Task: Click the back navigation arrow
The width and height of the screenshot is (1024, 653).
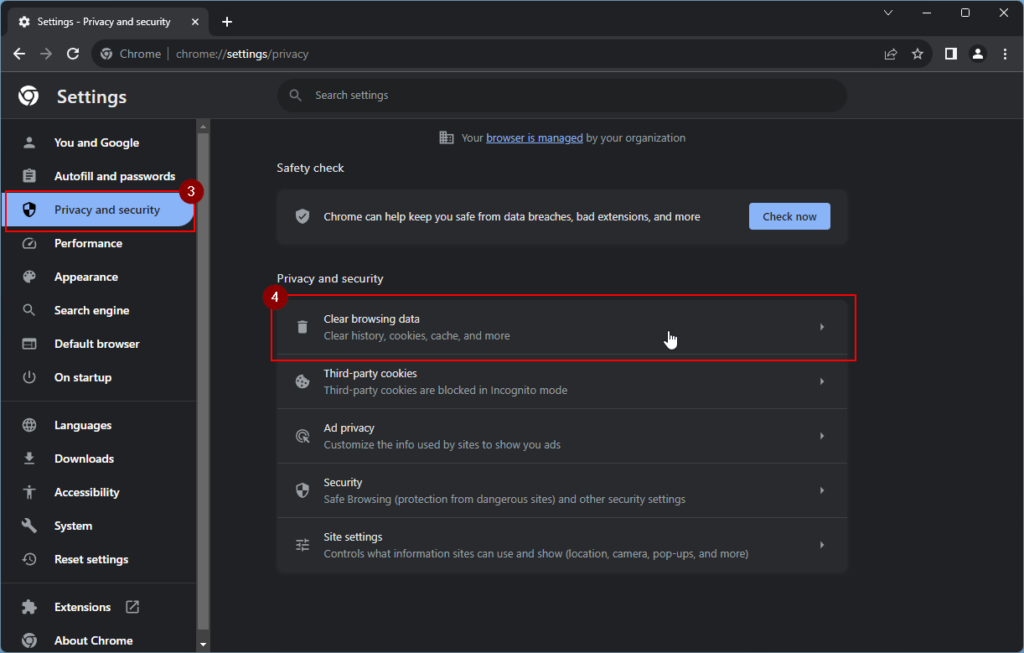Action: (x=19, y=54)
